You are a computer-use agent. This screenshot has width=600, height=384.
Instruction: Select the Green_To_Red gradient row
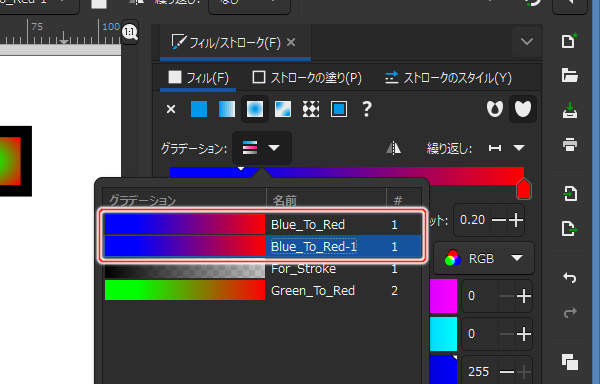point(262,290)
